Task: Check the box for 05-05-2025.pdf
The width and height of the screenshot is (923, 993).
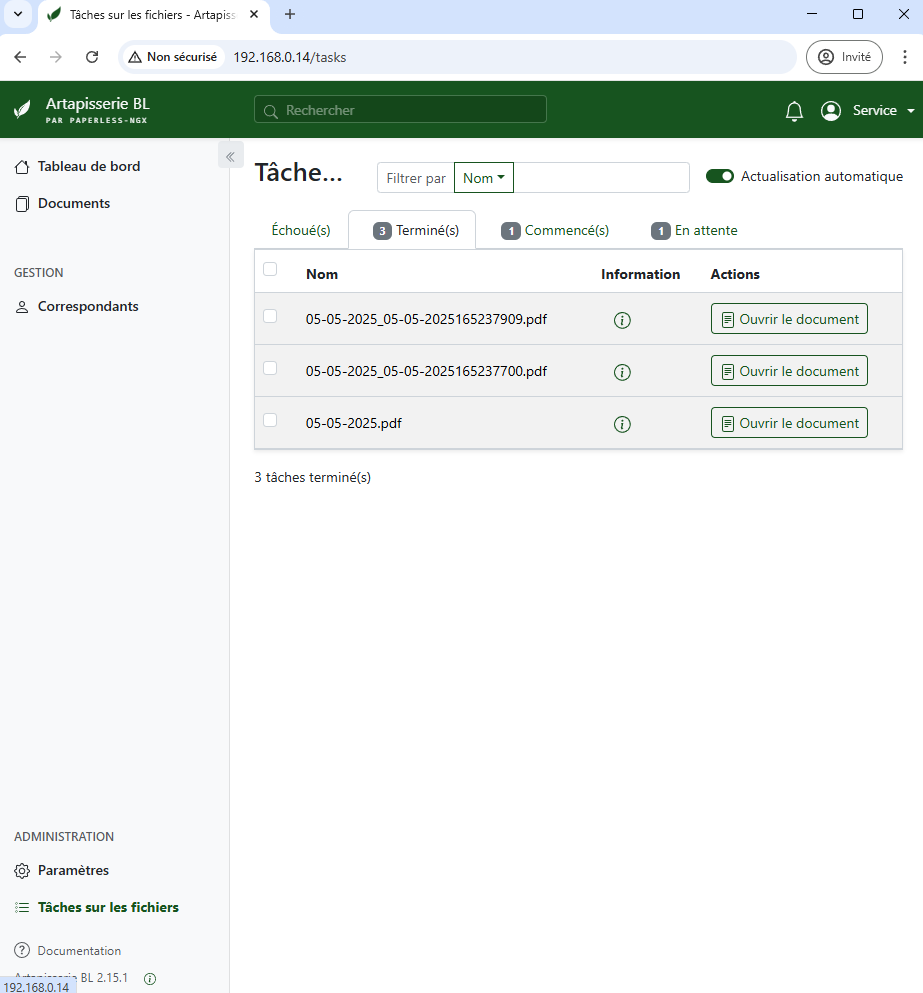Action: click(x=269, y=420)
